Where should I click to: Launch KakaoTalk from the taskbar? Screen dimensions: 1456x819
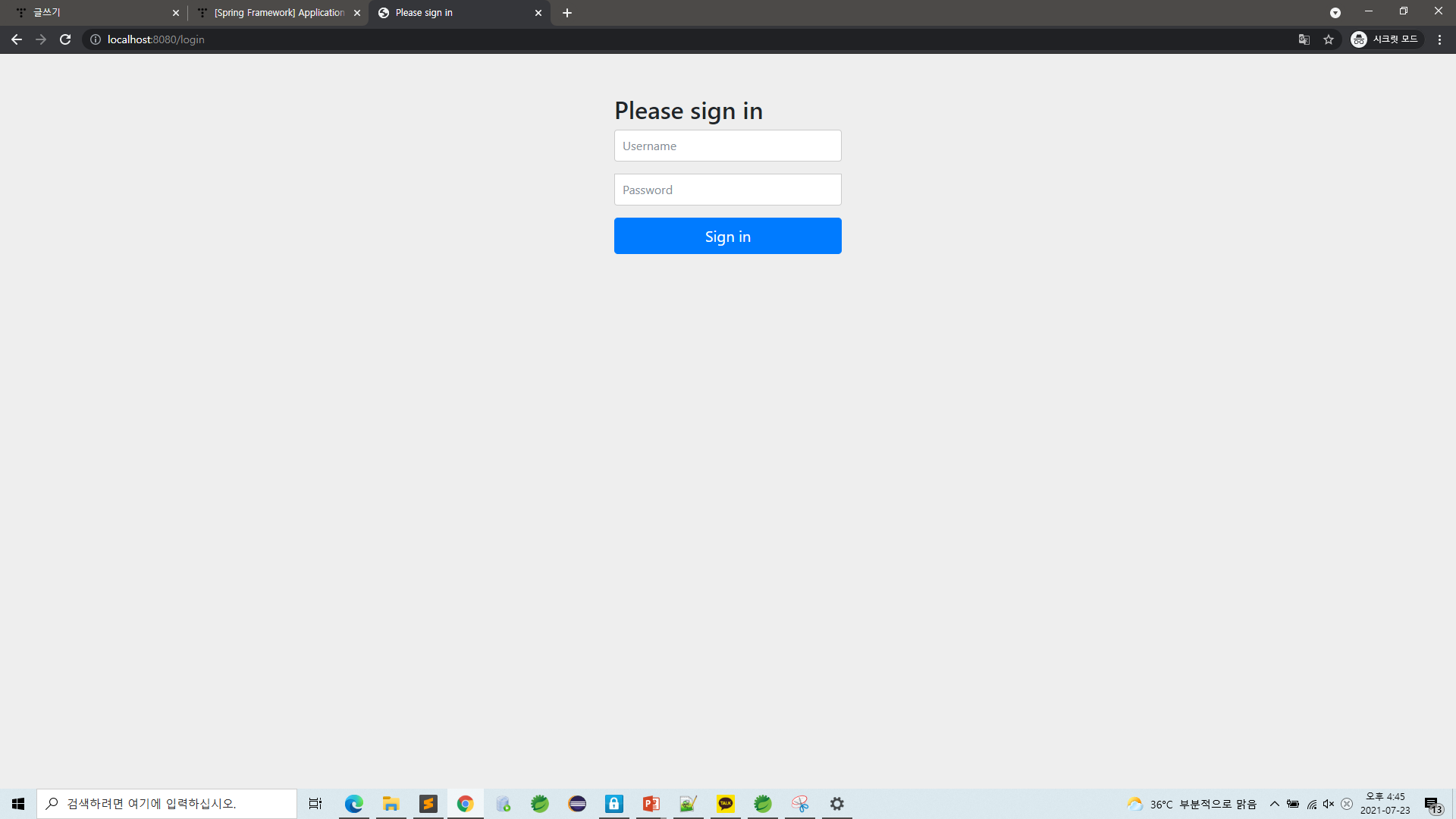tap(726, 804)
